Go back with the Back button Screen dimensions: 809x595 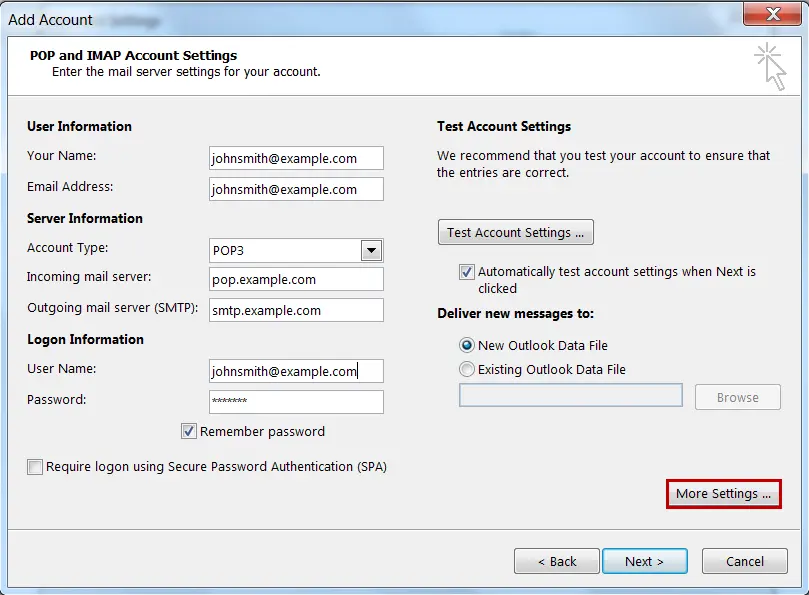[x=557, y=561]
